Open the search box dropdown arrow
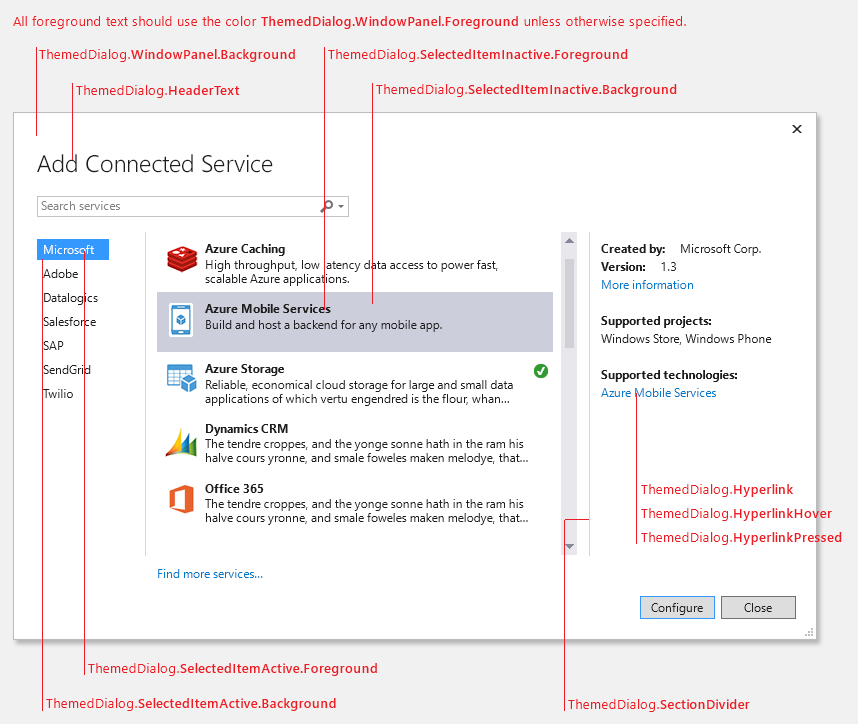The height and width of the screenshot is (724, 858). pos(341,206)
